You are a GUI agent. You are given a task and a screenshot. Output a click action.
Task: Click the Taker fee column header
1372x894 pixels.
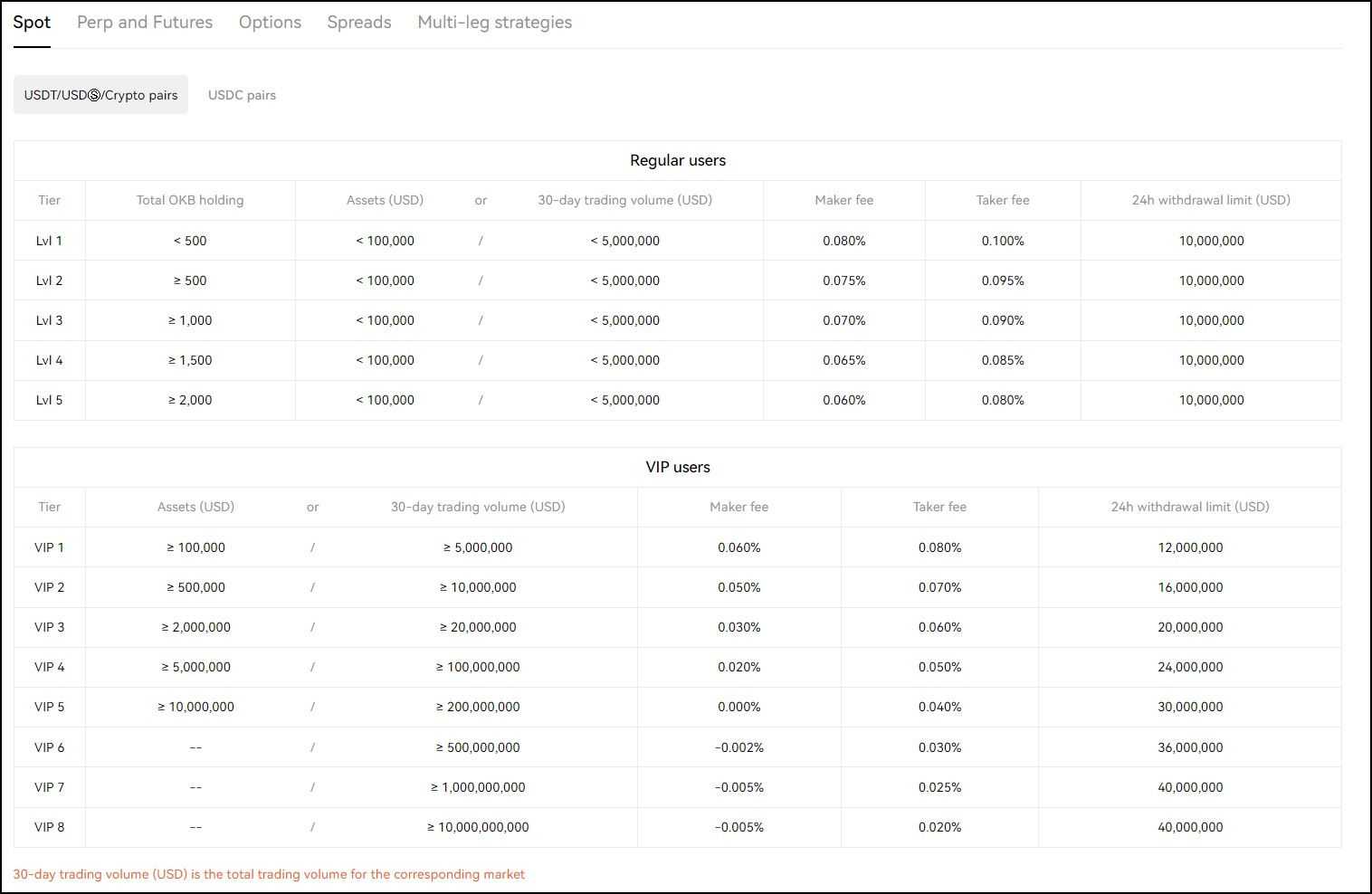(x=1002, y=200)
